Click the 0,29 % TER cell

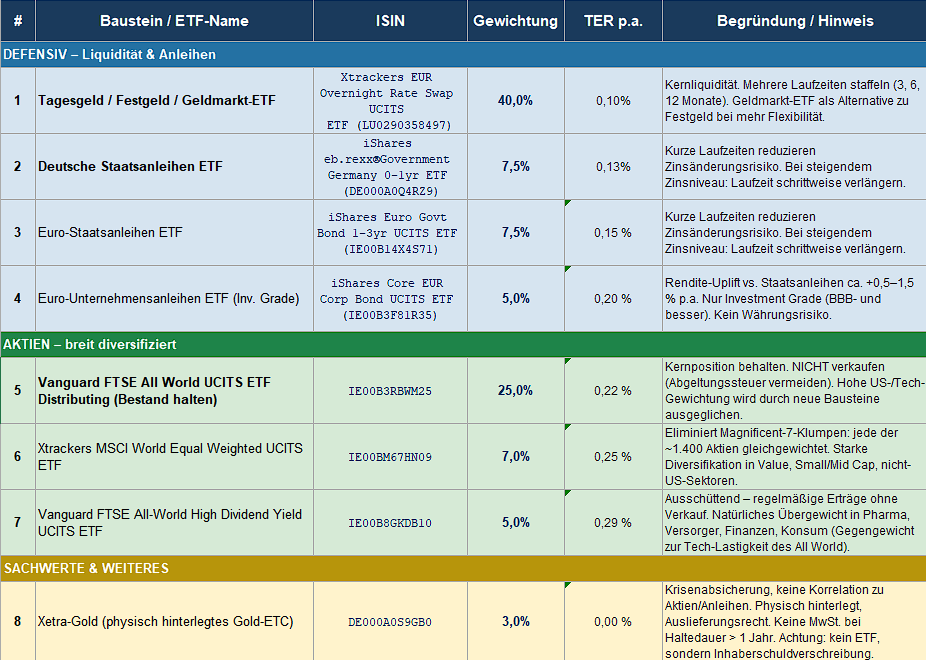613,522
